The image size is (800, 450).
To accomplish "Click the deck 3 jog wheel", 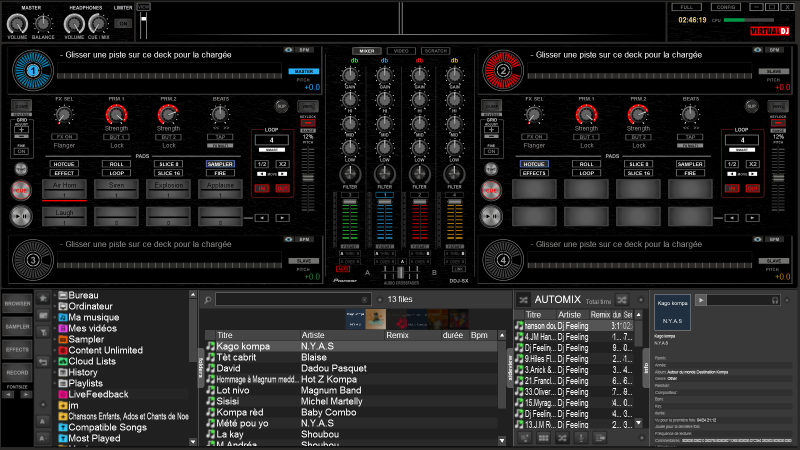I will coord(32,260).
